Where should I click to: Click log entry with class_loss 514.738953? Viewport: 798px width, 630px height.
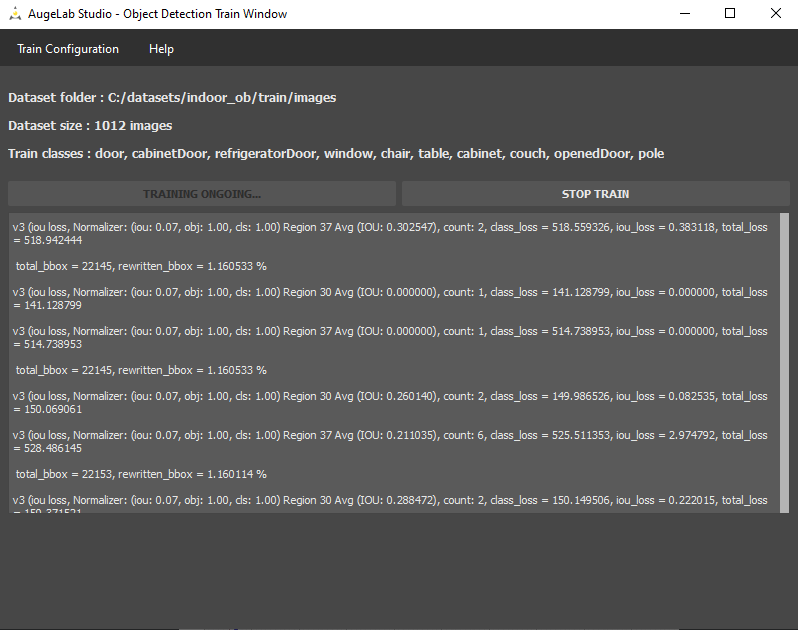(x=390, y=337)
